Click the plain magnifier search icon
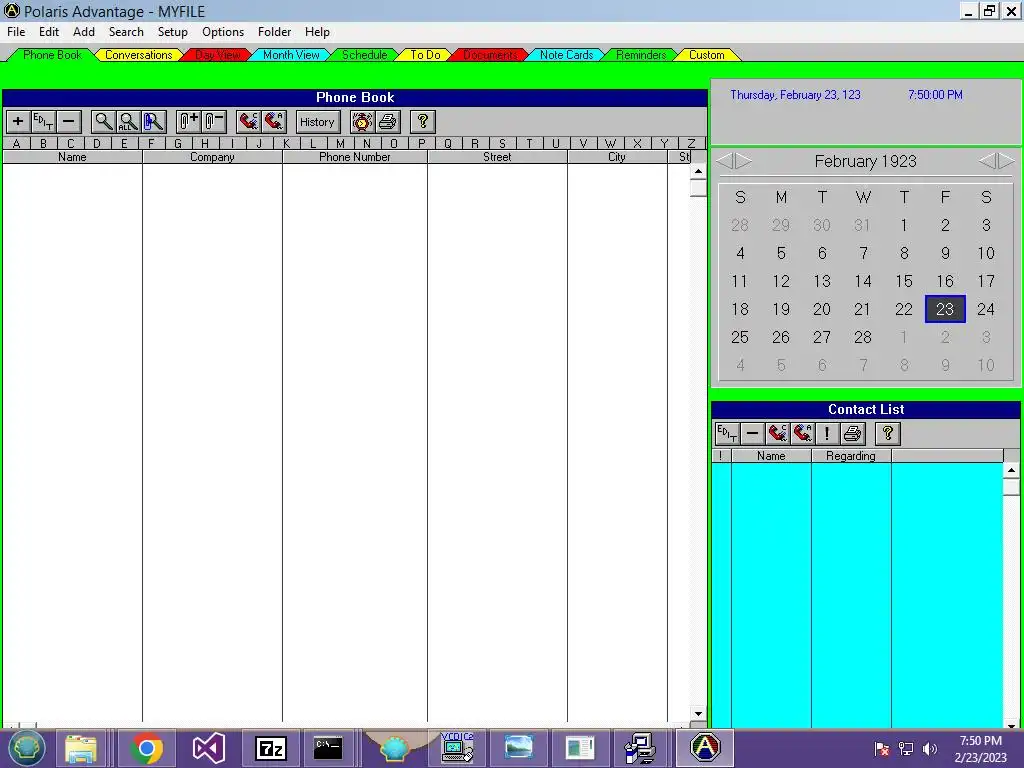 click(x=103, y=121)
